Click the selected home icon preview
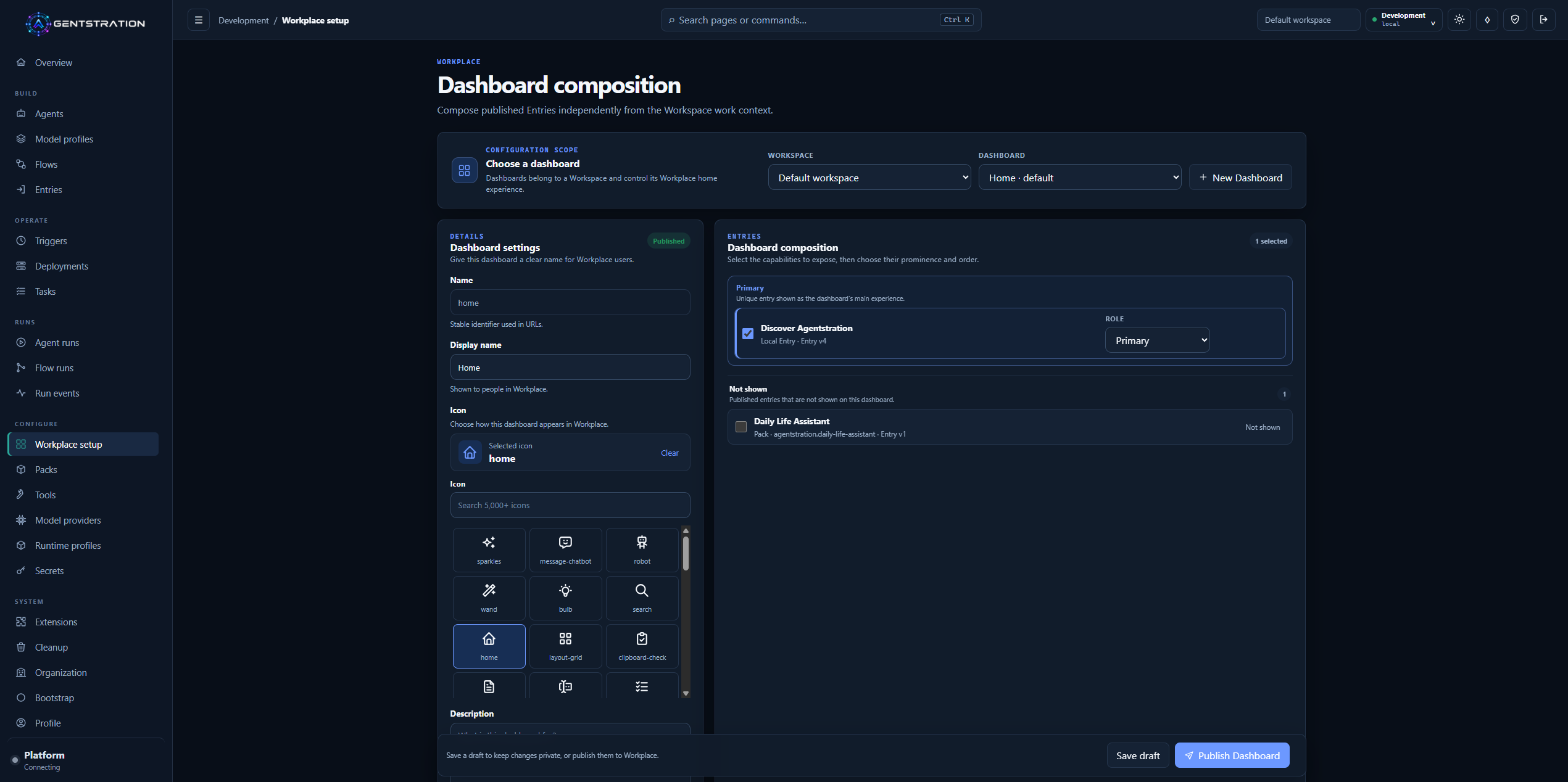Image resolution: width=1568 pixels, height=782 pixels. pos(470,453)
